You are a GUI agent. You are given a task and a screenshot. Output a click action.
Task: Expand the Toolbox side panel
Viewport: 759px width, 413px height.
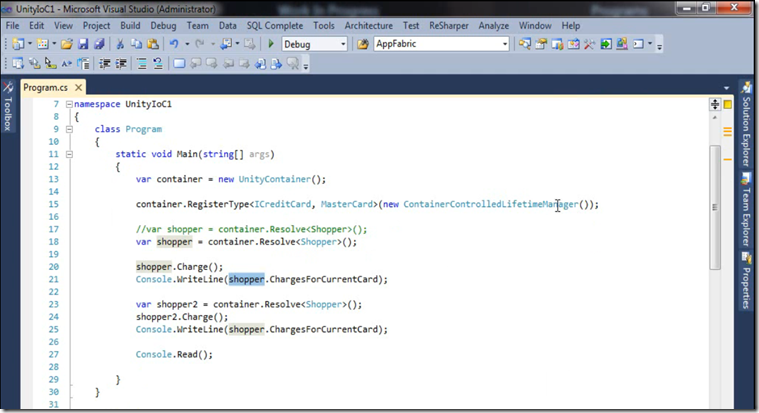(8, 107)
